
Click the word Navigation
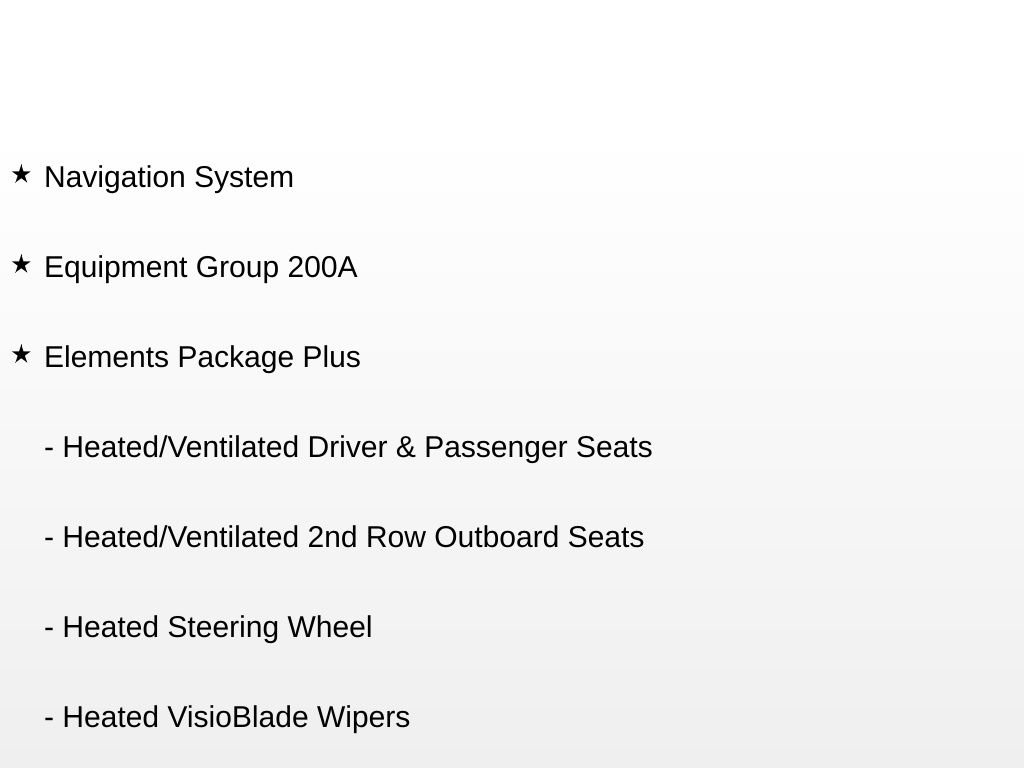click(x=115, y=178)
